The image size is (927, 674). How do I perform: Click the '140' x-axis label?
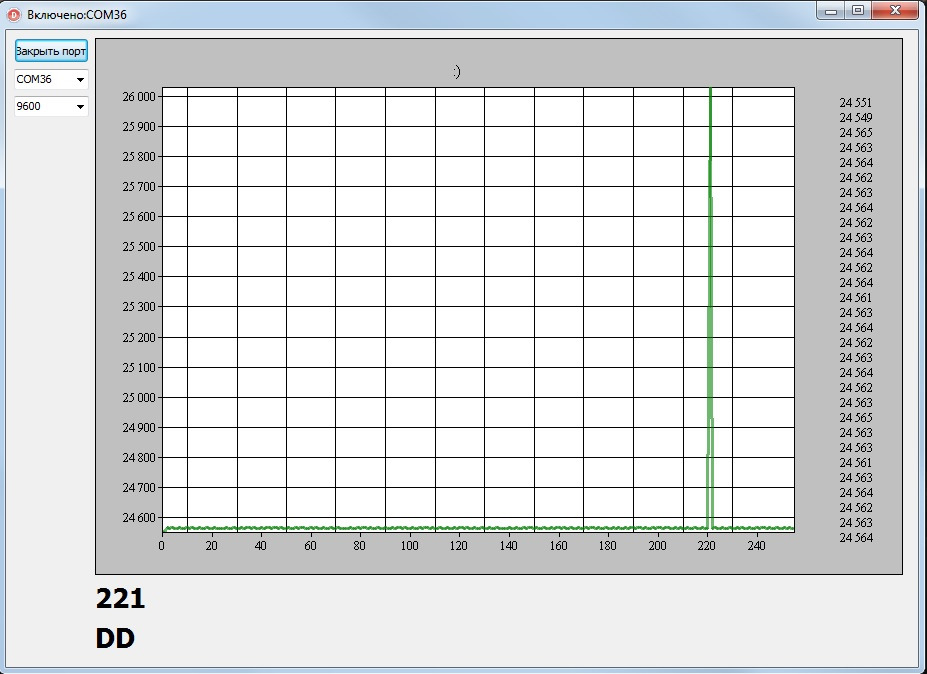click(x=508, y=546)
